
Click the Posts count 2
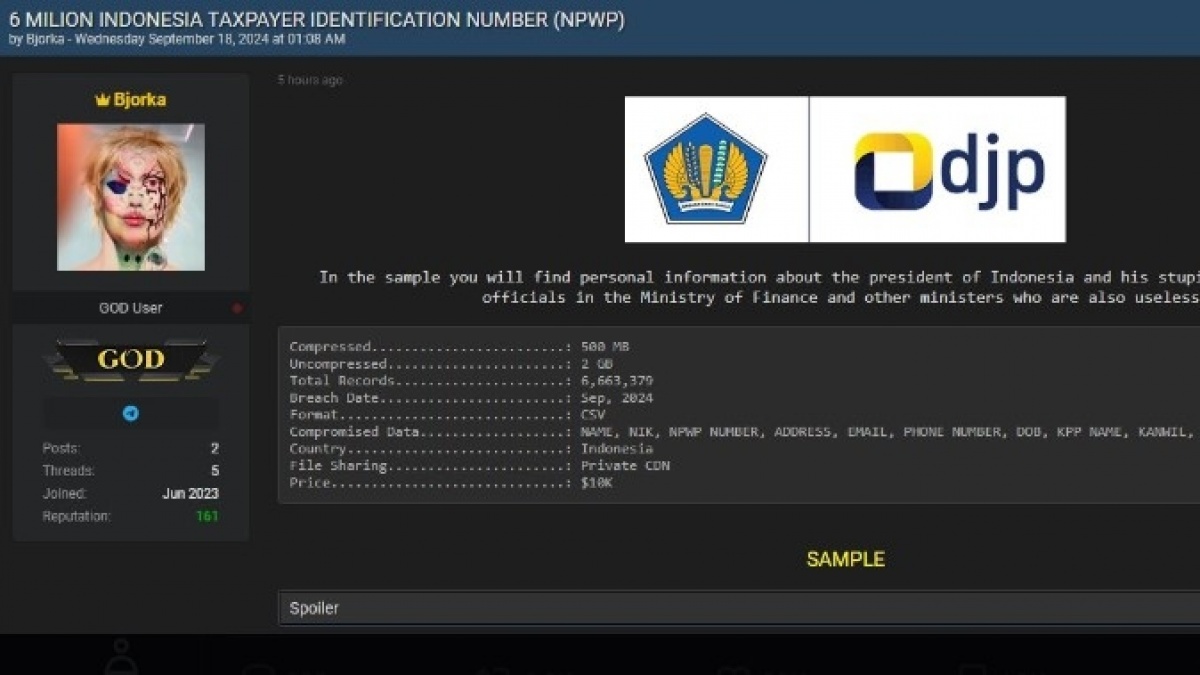[x=215, y=449]
